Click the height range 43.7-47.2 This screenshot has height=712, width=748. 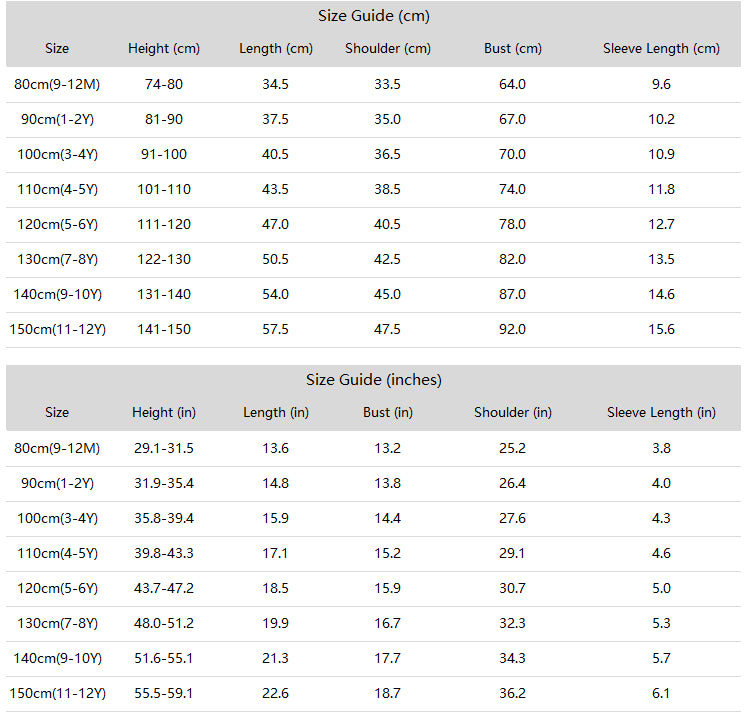pyautogui.click(x=164, y=588)
